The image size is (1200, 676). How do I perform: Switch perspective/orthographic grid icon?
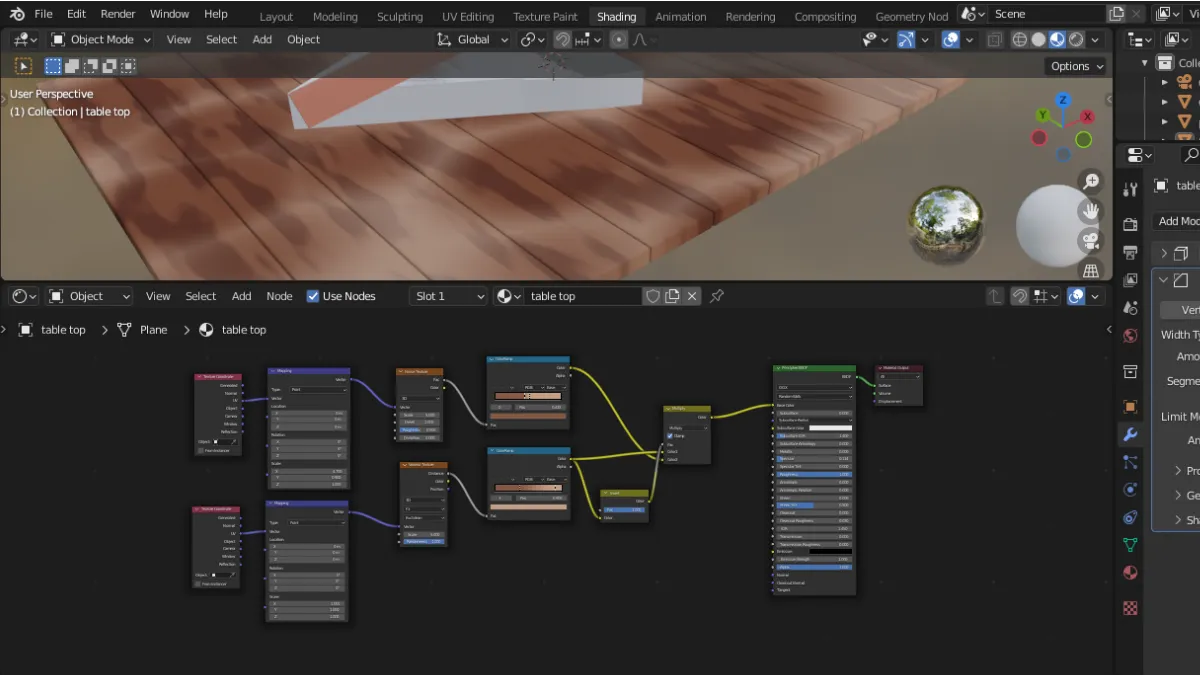tap(1090, 270)
